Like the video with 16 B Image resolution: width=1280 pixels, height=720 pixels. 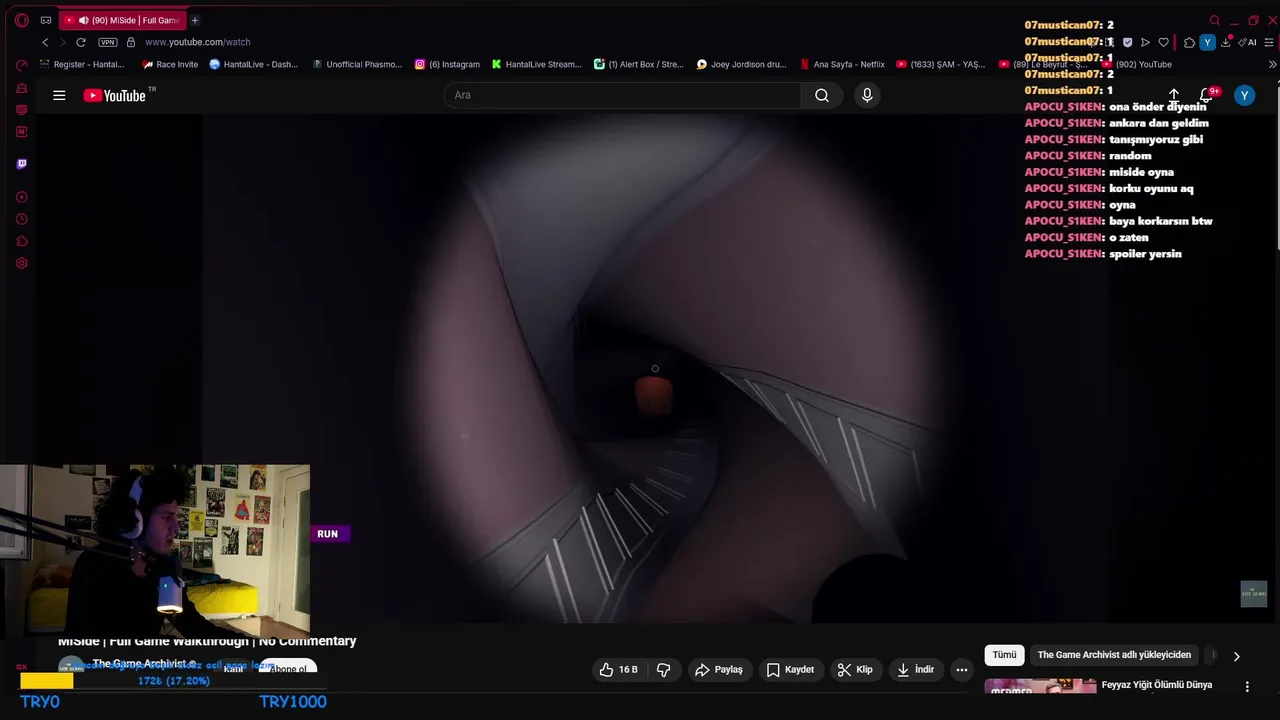(x=618, y=670)
